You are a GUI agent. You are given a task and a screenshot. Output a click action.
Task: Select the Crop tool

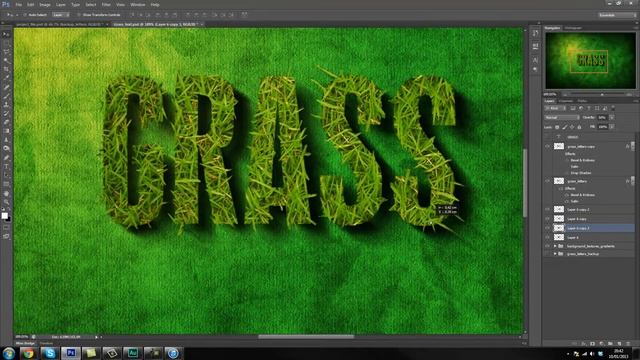pos(6,69)
